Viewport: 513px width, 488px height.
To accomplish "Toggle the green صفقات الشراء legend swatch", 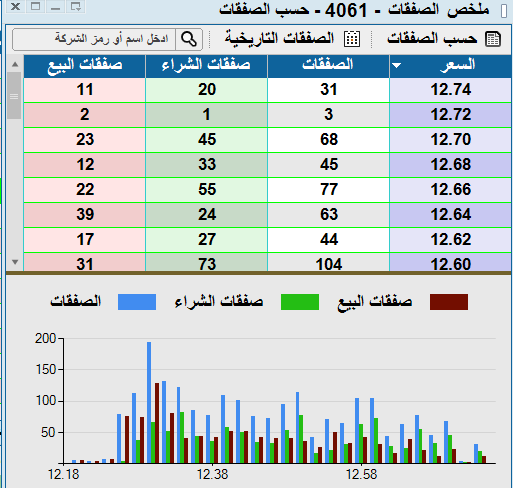I will (x=300, y=302).
